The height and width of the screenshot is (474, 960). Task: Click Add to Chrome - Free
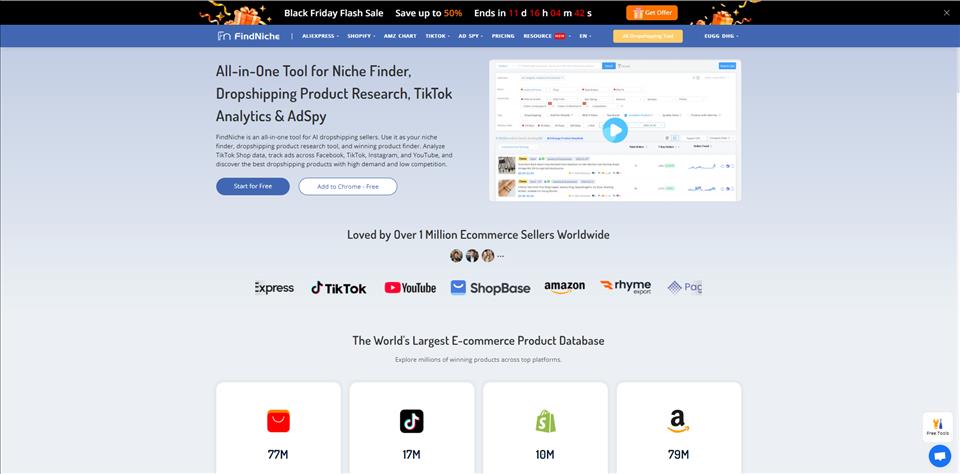[348, 186]
